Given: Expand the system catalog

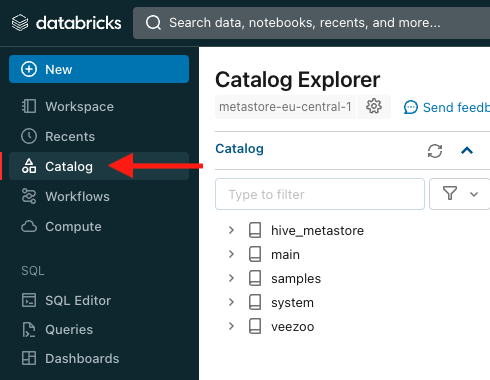Looking at the screenshot, I should pos(231,302).
